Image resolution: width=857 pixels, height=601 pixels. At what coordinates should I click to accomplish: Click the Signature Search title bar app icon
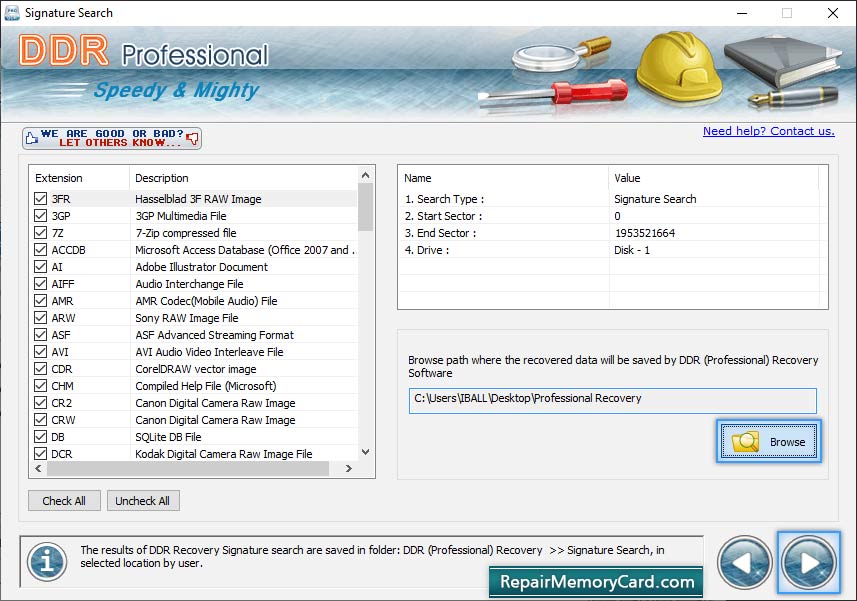[11, 13]
